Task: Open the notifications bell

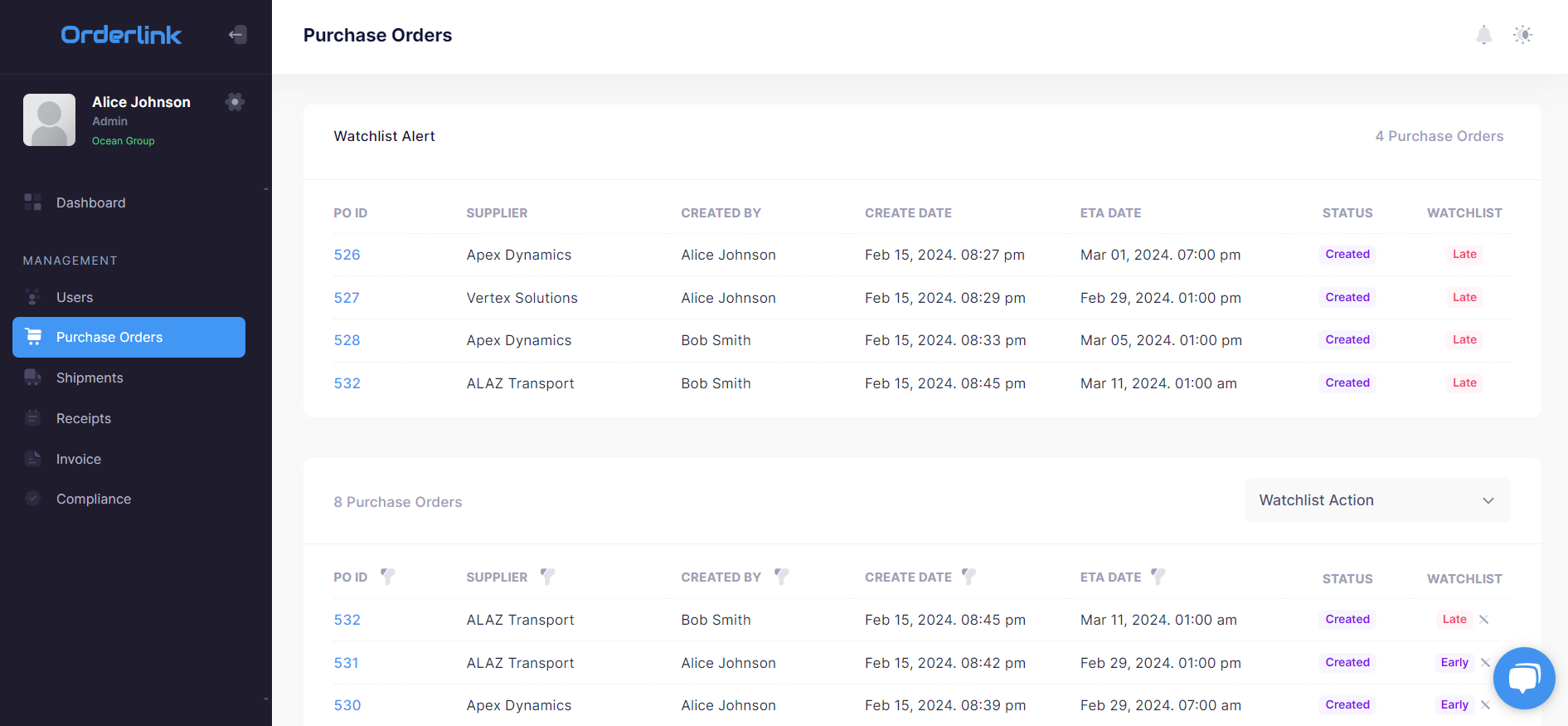Action: pos(1483,35)
